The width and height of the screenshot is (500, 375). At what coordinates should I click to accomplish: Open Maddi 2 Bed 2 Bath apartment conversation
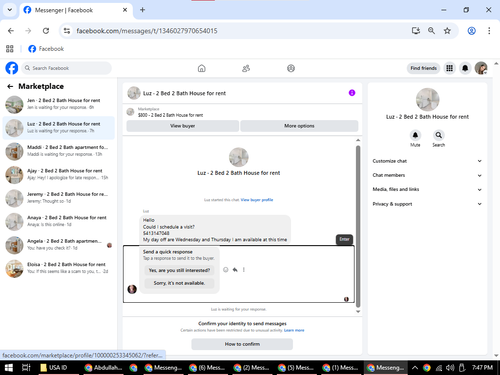click(x=59, y=151)
